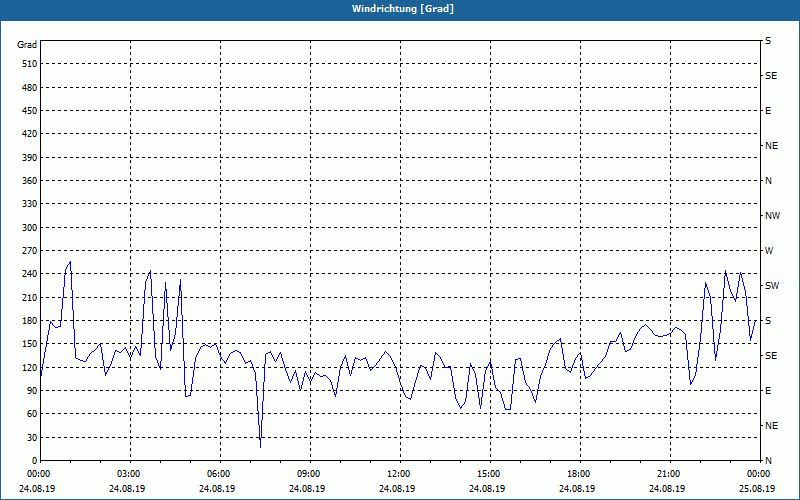This screenshot has height=500, width=800.
Task: Select the 25.08.19 date label
Action: 757,489
